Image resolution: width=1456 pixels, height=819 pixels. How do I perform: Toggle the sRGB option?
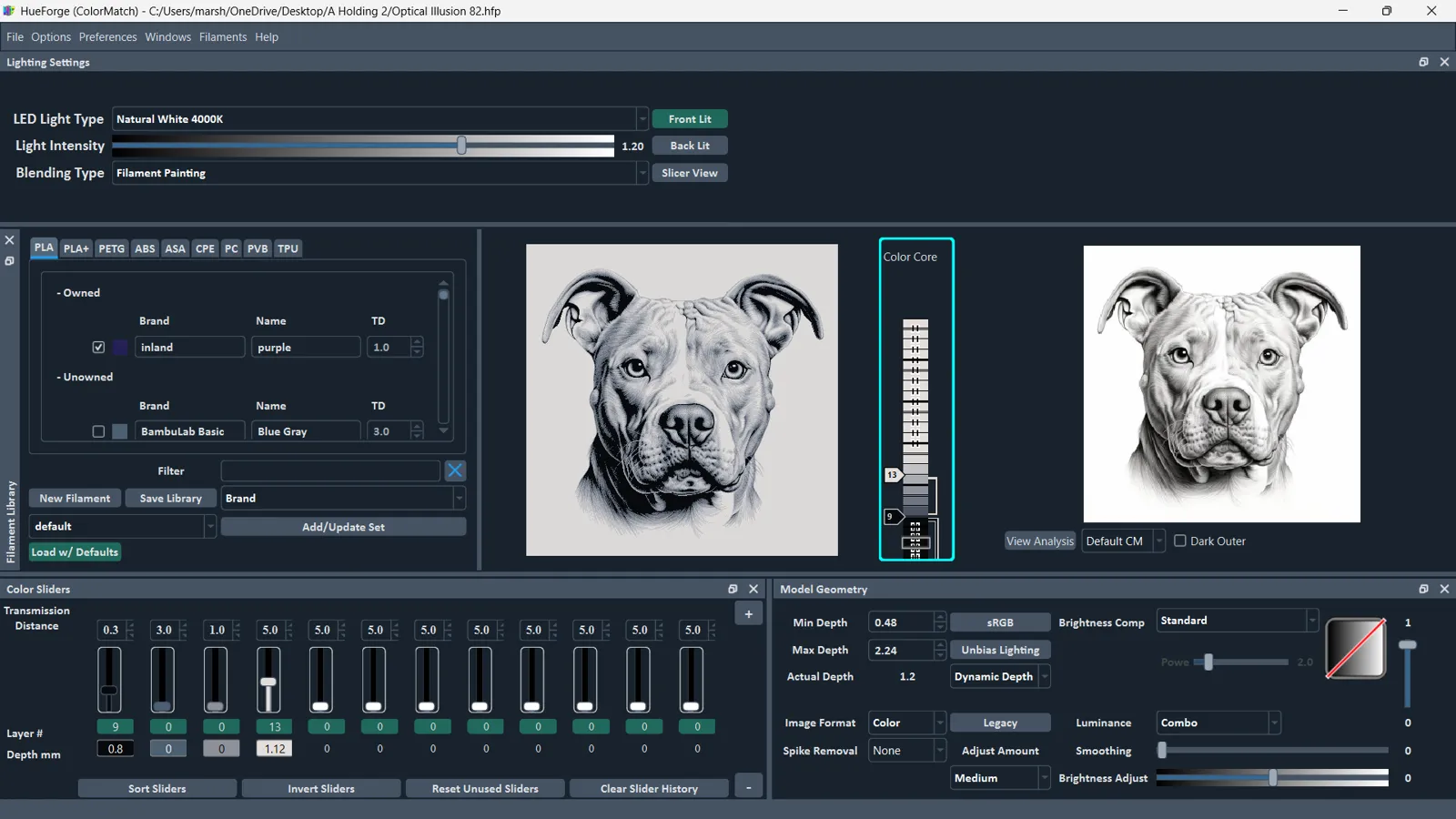(1000, 622)
